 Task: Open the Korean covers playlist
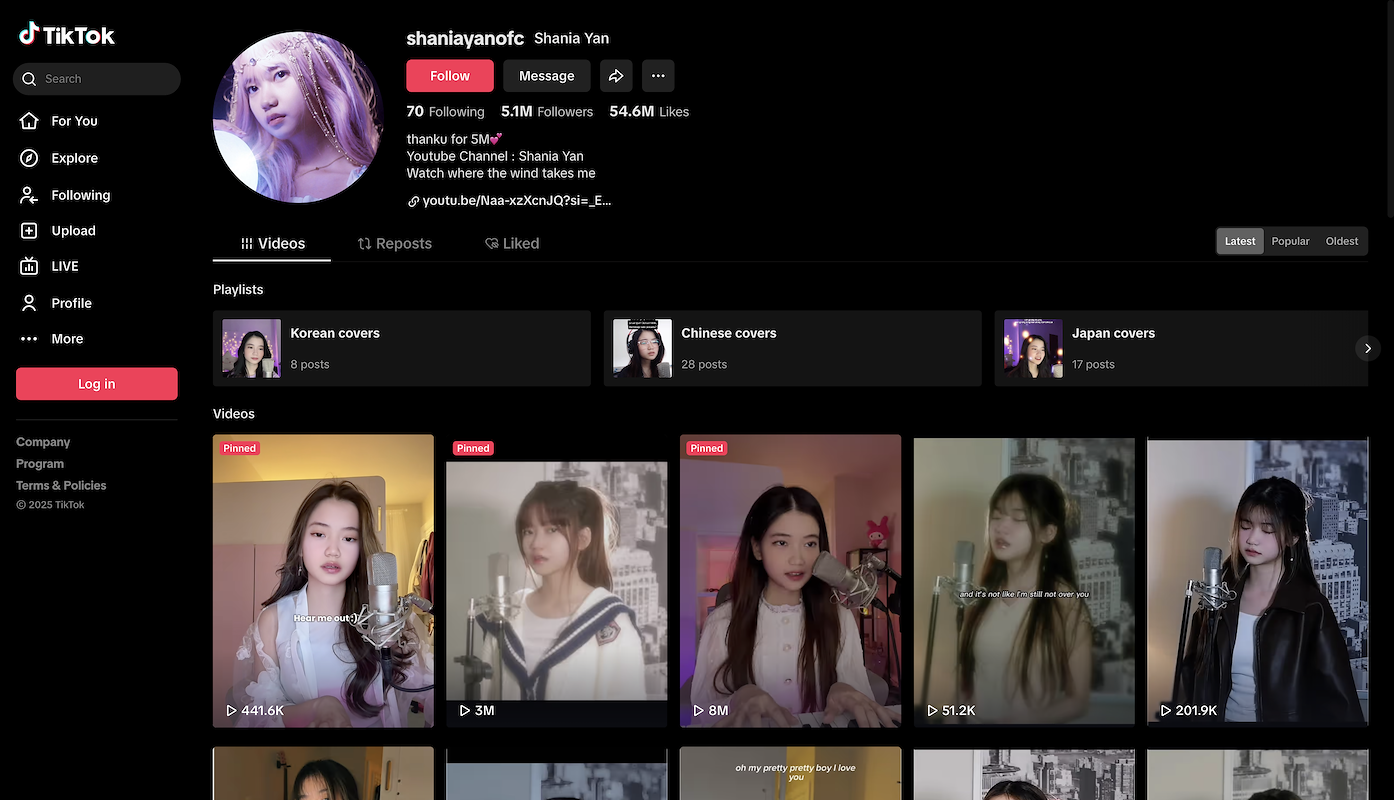pyautogui.click(x=402, y=348)
